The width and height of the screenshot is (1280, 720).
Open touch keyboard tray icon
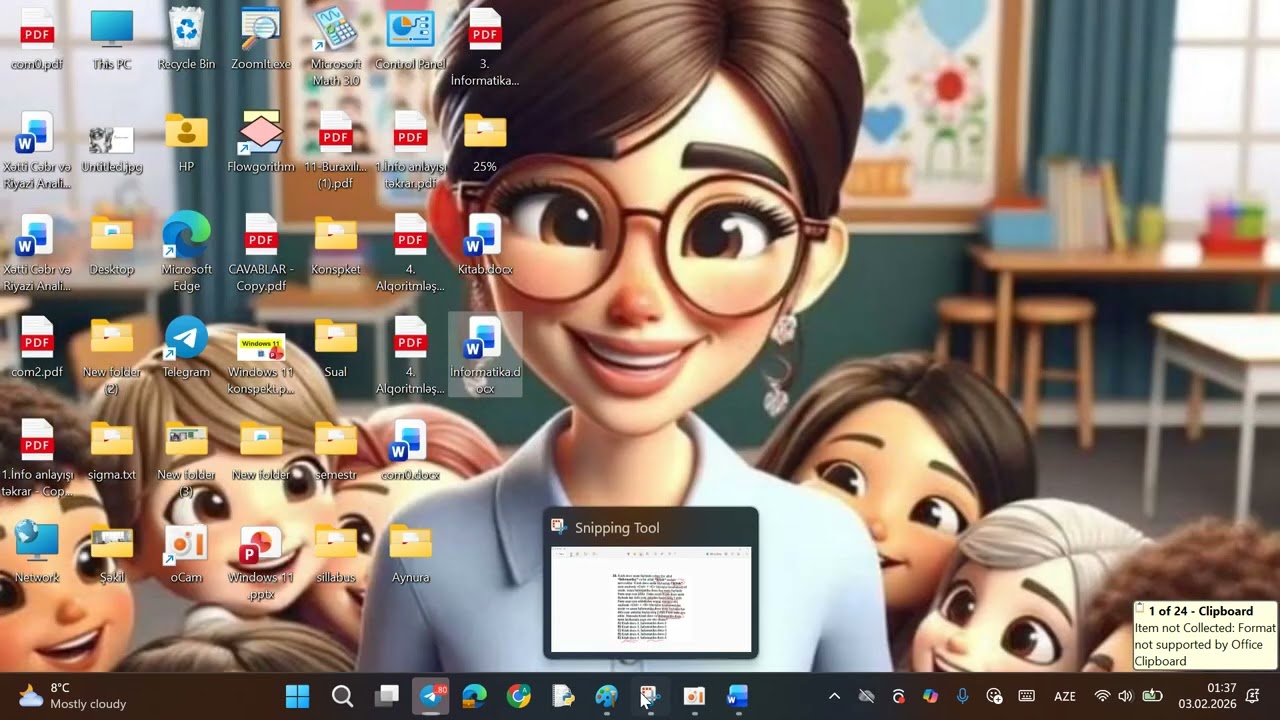pos(1026,696)
